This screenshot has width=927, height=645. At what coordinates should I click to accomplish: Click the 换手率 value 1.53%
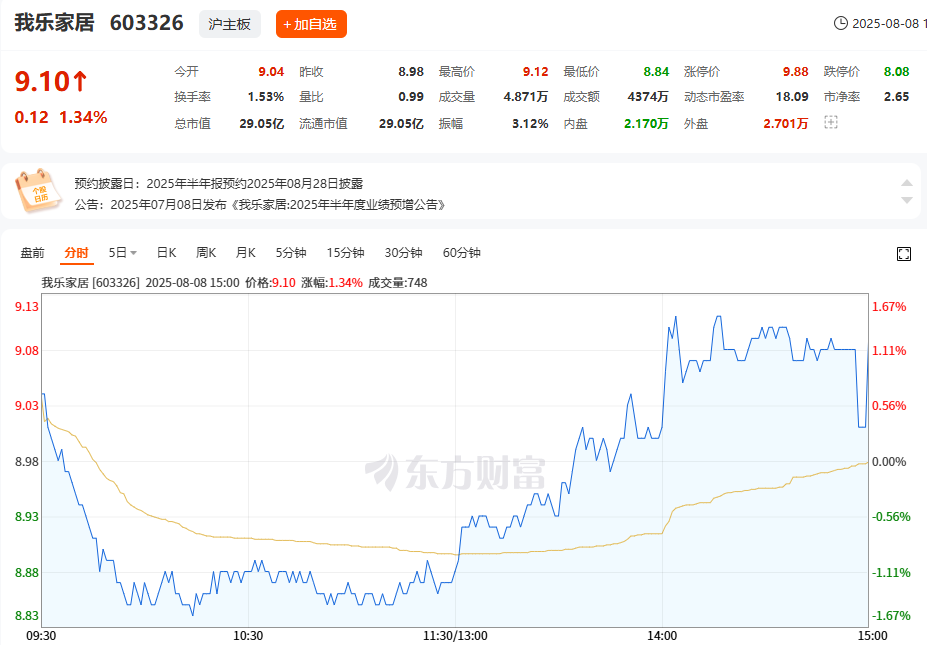[x=265, y=96]
